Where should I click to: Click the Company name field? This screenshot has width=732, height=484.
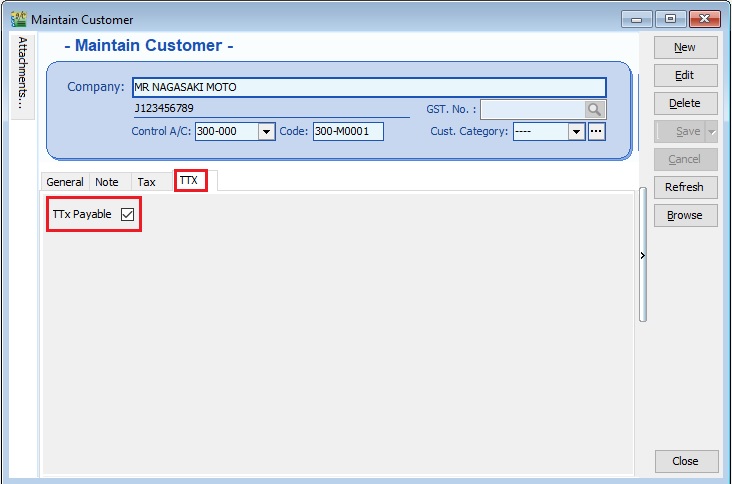click(x=369, y=87)
